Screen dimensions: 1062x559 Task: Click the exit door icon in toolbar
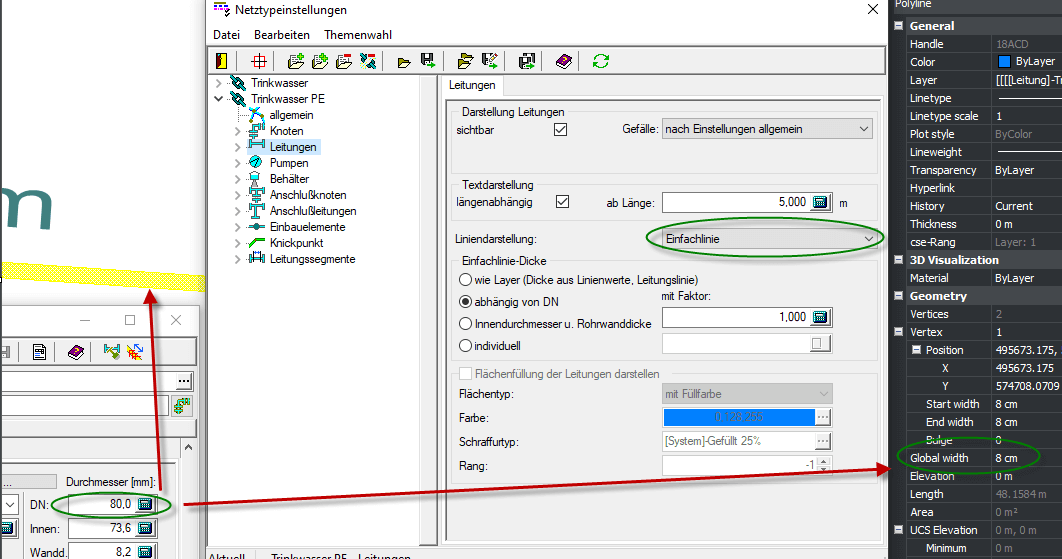click(x=222, y=61)
